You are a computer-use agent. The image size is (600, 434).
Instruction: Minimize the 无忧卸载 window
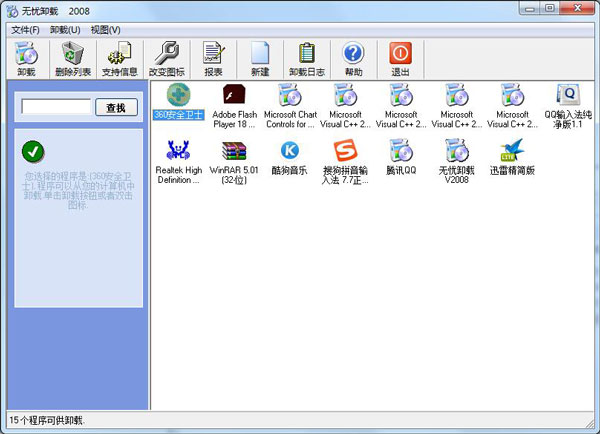coord(530,8)
